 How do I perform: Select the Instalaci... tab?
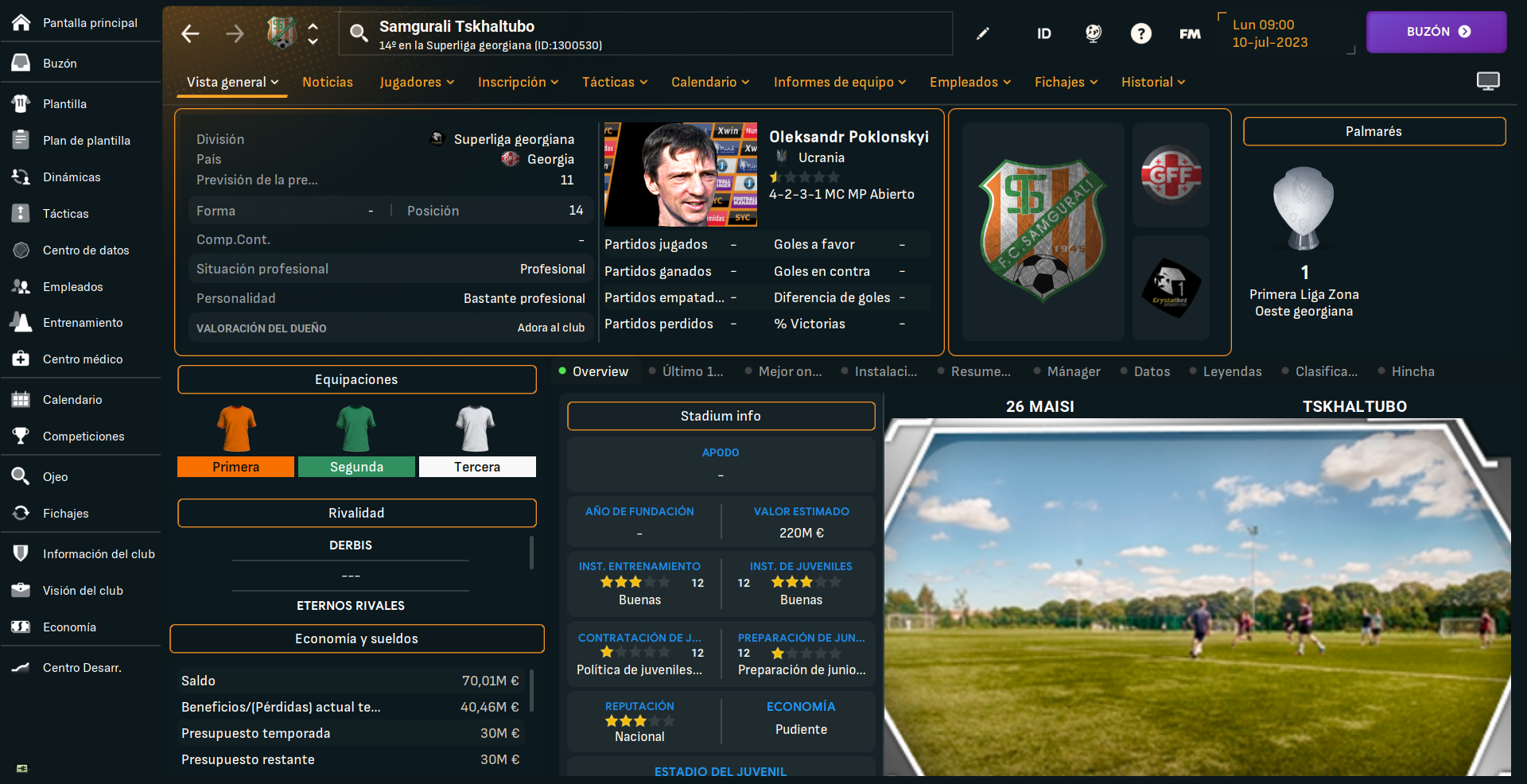coord(879,371)
